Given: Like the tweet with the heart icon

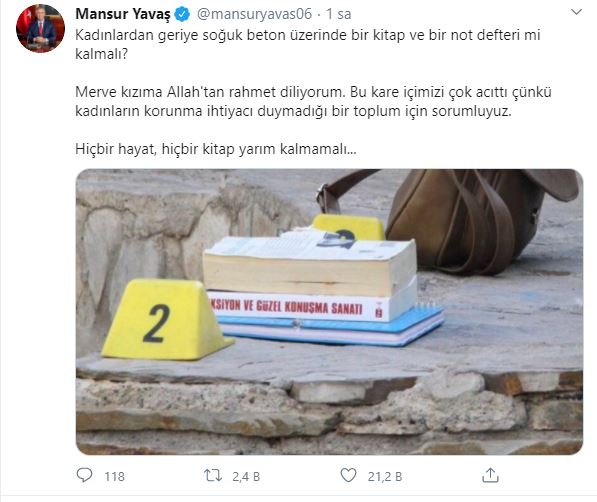Looking at the screenshot, I should click(x=348, y=475).
